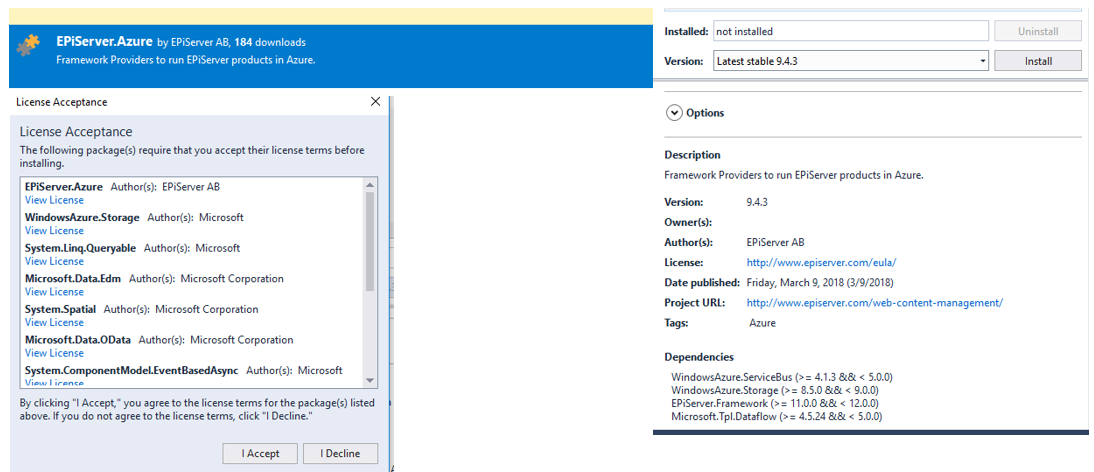1094x472 pixels.
Task: Click the license list scrollbar thumb
Action: point(370,241)
